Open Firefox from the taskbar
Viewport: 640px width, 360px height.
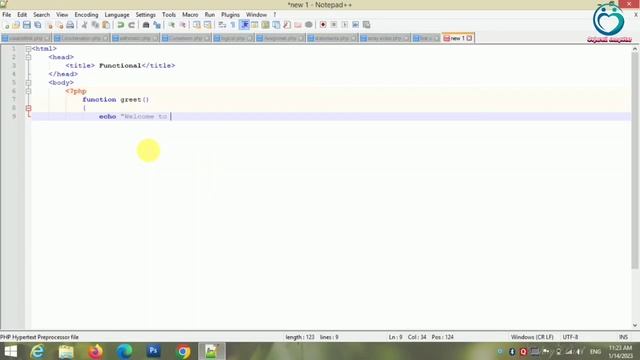[x=96, y=351]
